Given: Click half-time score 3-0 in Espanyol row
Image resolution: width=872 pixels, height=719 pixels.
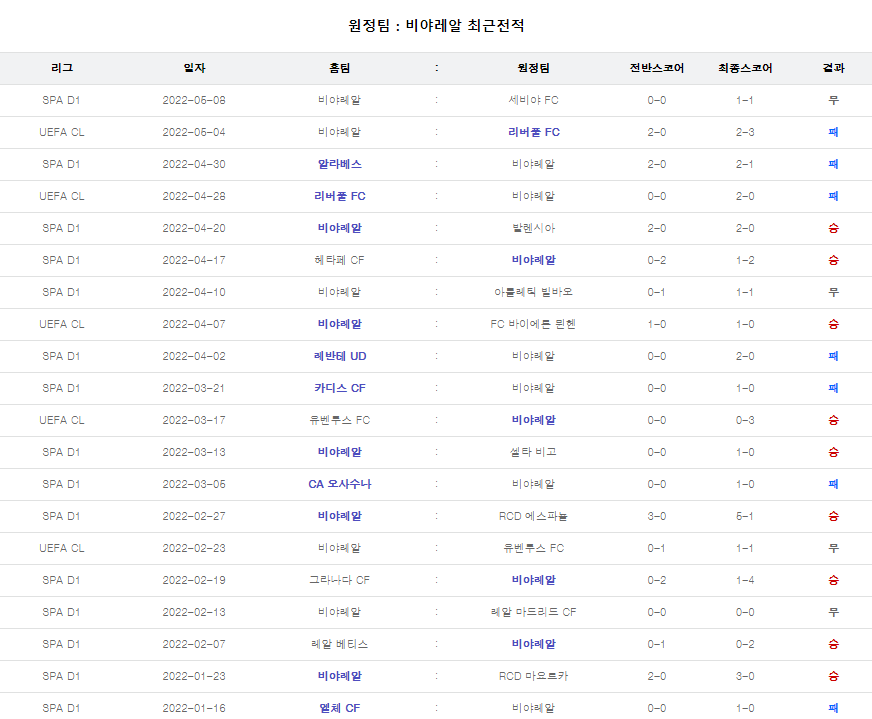Looking at the screenshot, I should (x=657, y=516).
